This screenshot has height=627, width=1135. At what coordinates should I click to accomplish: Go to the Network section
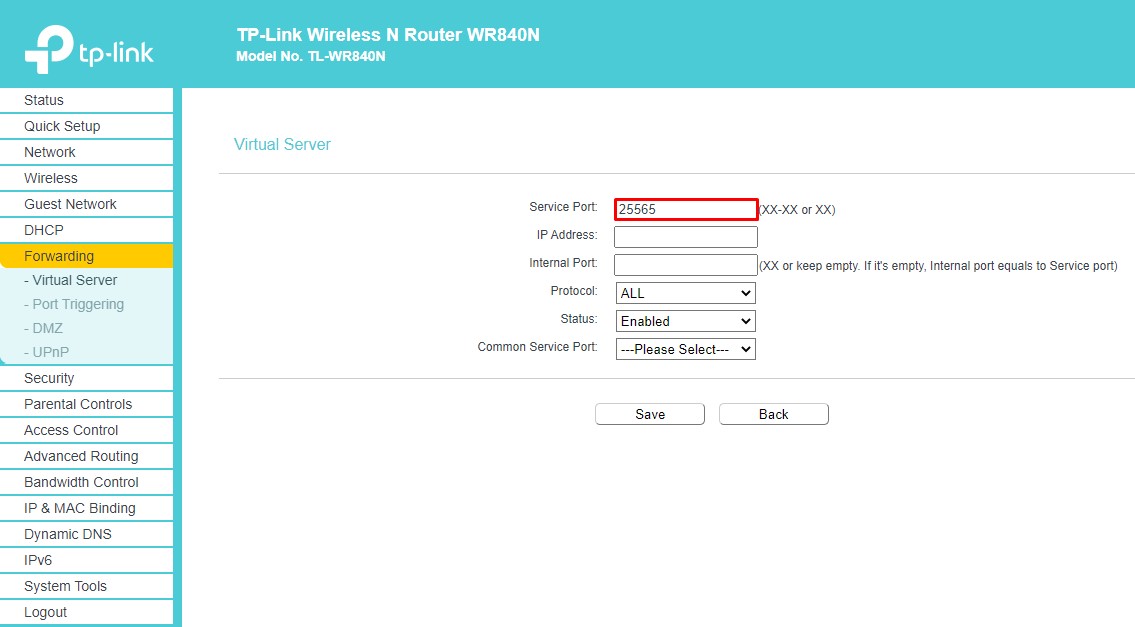click(x=86, y=152)
